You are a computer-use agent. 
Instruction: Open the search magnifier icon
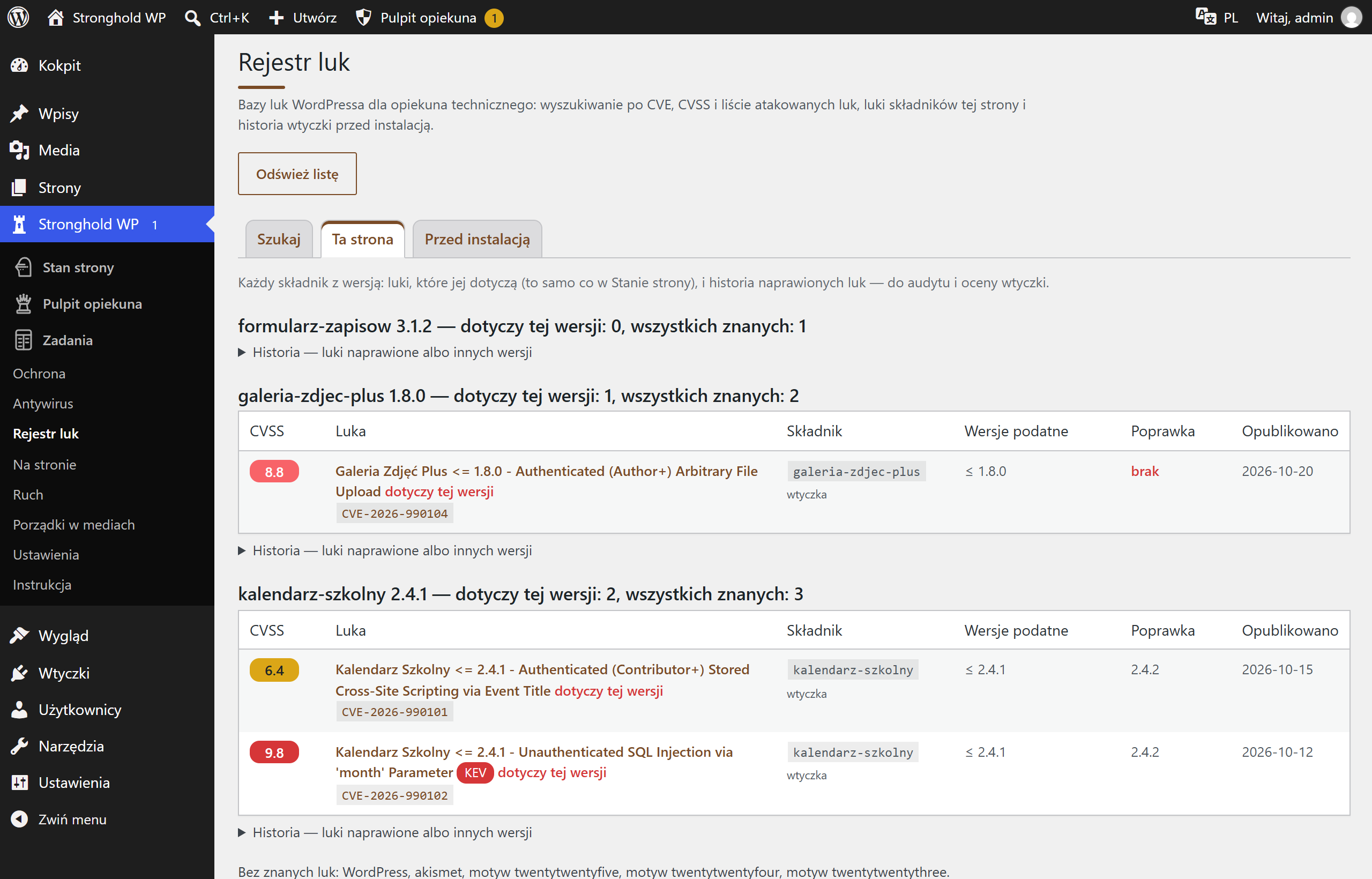coord(193,18)
